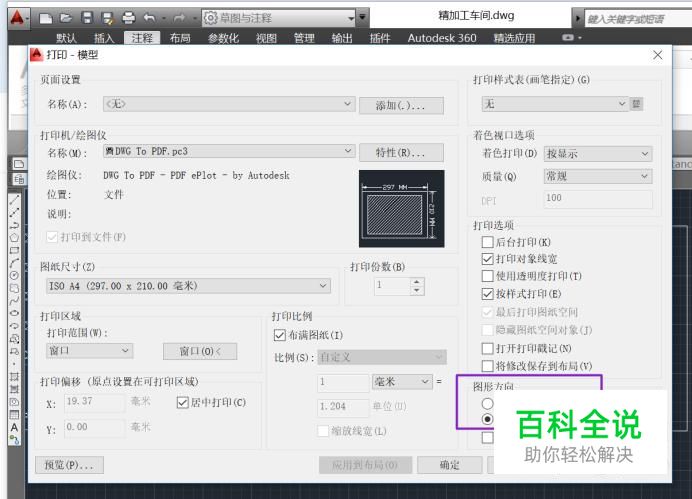Switch to 布局 ribbon tab
The height and width of the screenshot is (499, 692).
coord(180,38)
